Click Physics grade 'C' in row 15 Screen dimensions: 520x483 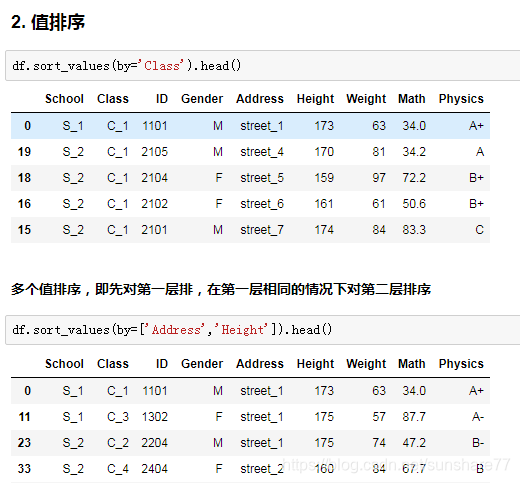click(479, 230)
